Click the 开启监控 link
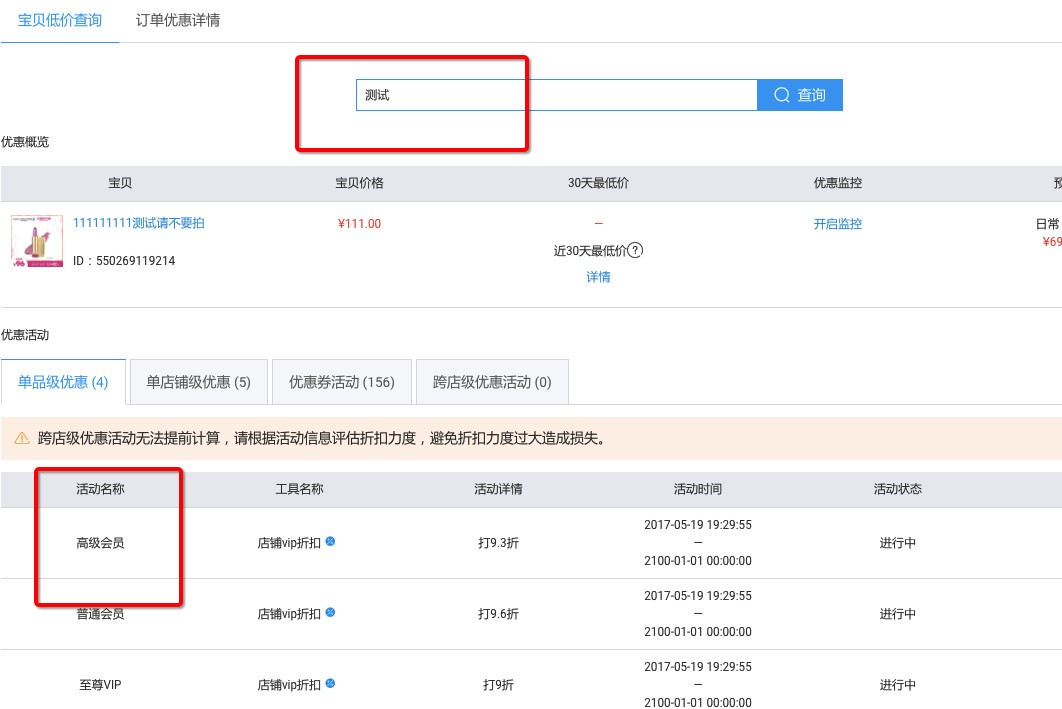The image size is (1062, 709). pos(837,224)
